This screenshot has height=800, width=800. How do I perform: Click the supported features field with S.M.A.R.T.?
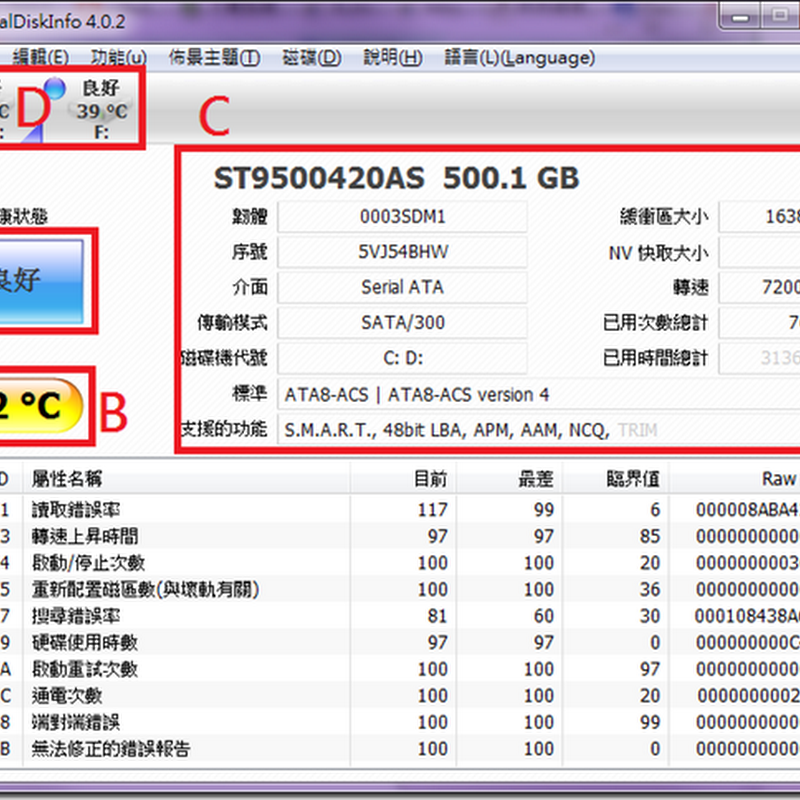click(539, 430)
